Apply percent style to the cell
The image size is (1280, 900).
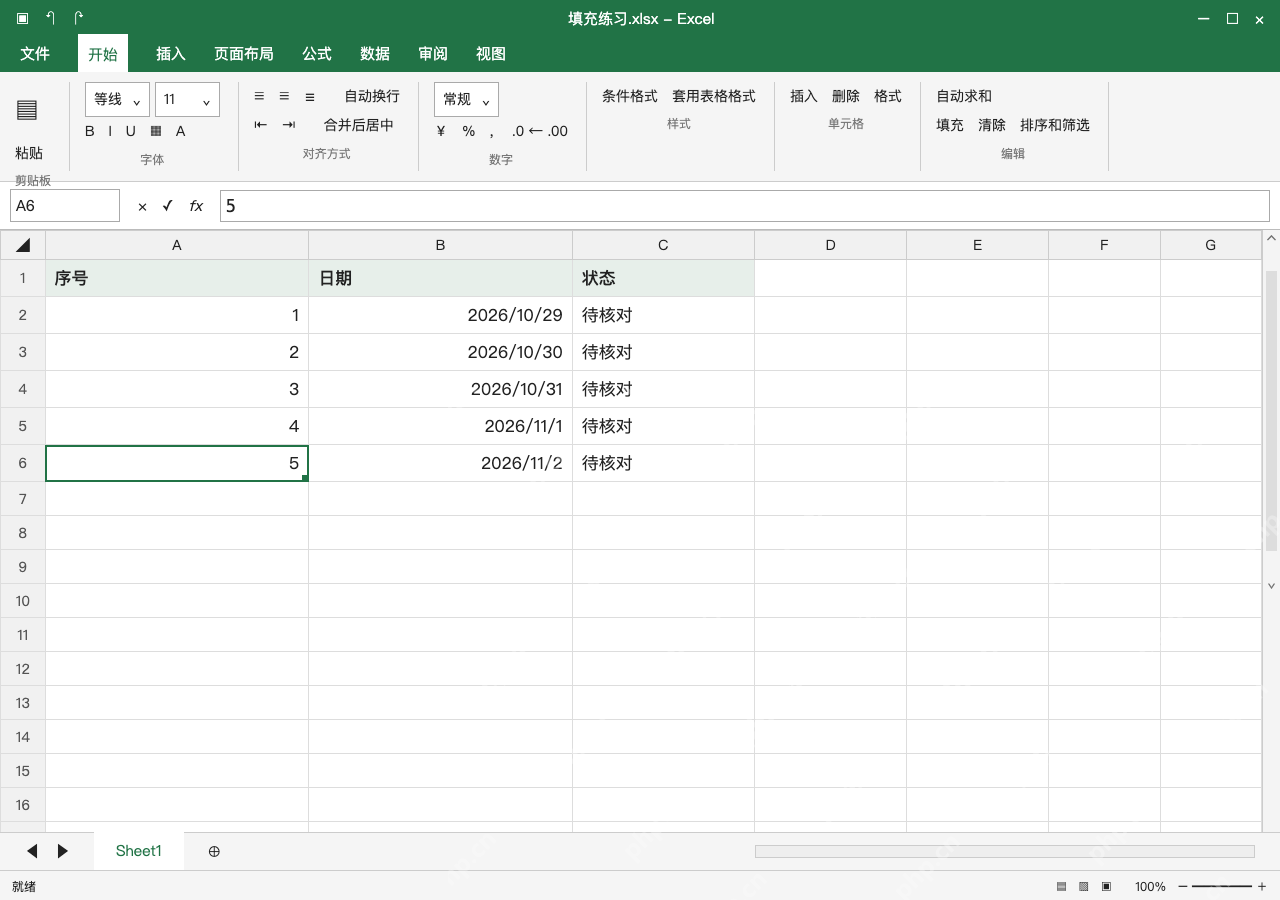click(469, 131)
